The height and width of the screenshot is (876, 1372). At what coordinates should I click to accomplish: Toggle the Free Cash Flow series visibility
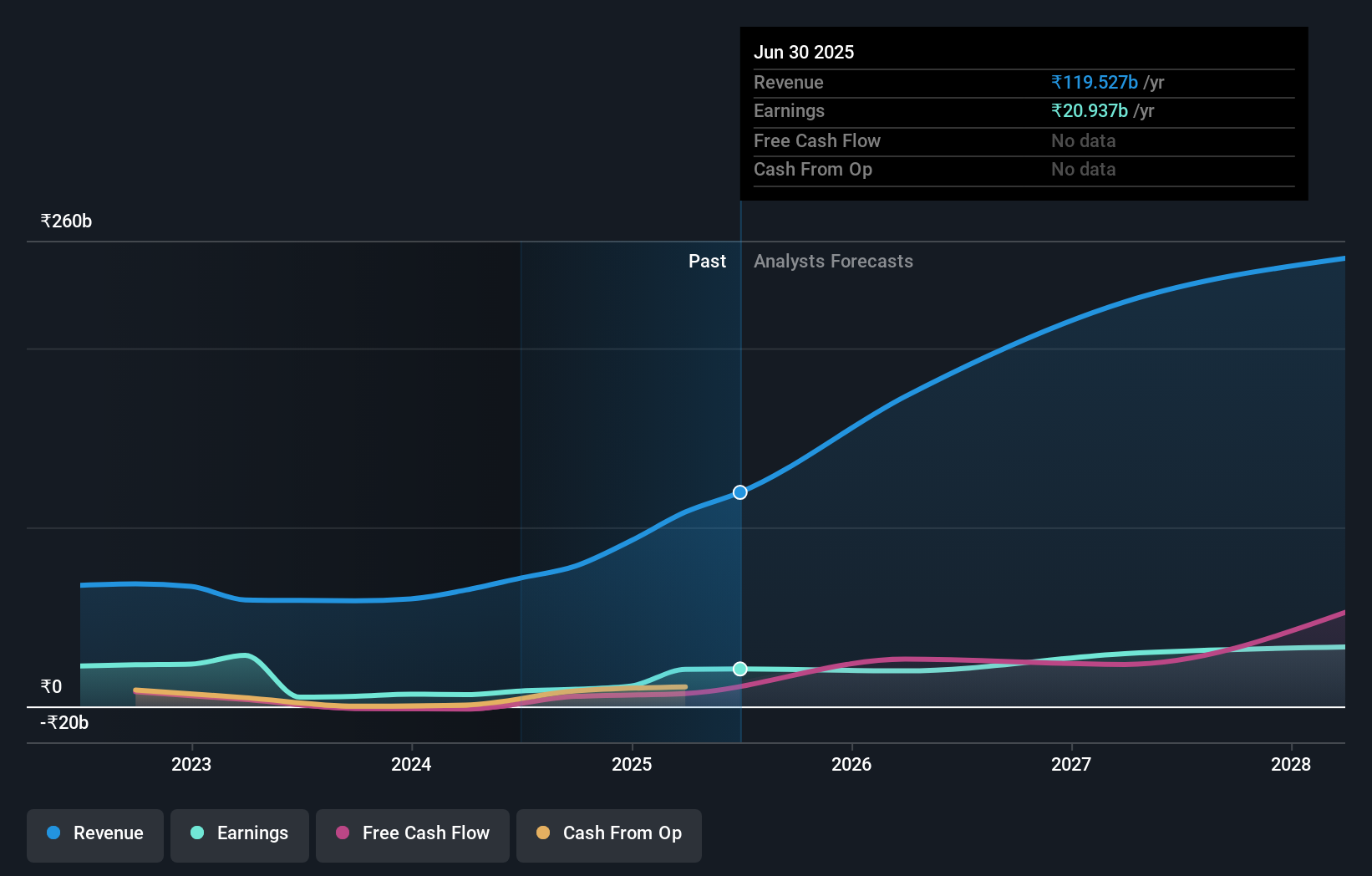(413, 833)
